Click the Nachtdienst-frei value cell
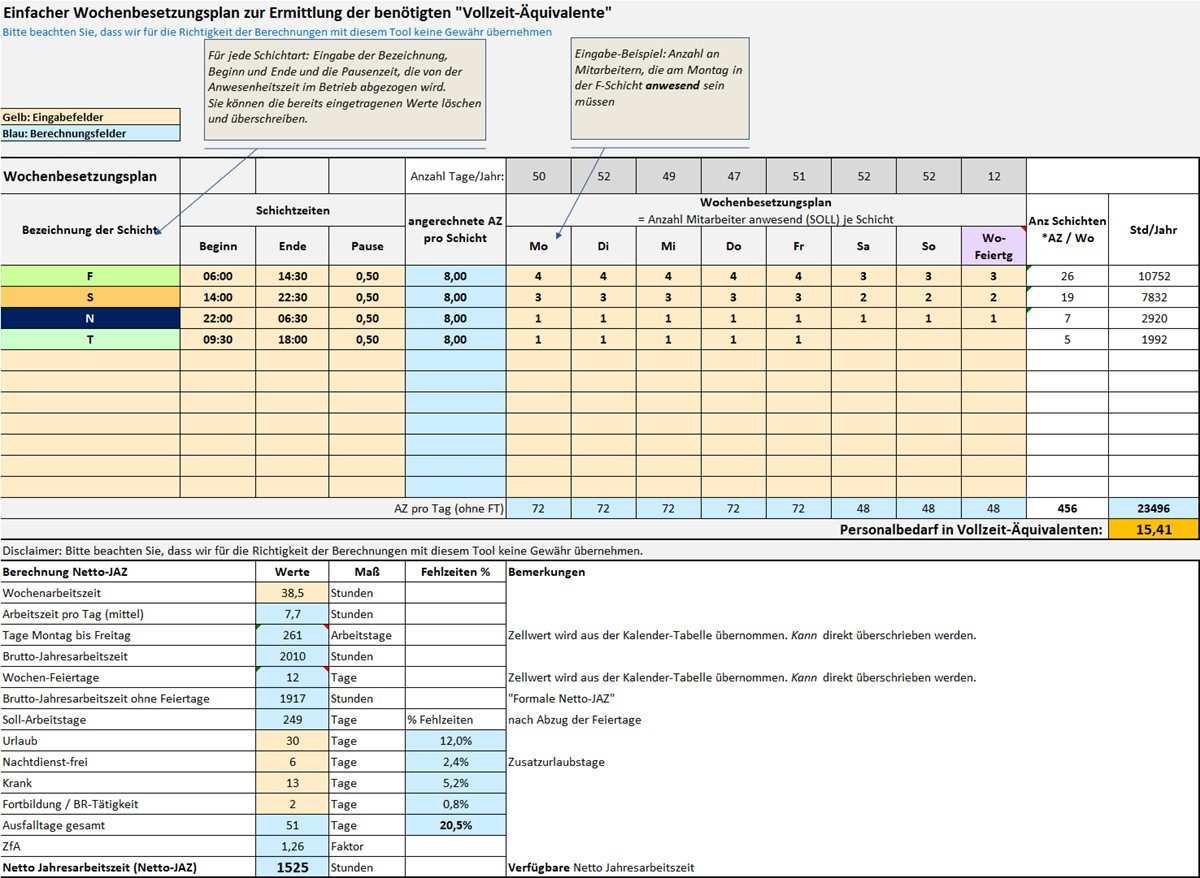The width and height of the screenshot is (1200, 878). point(291,762)
